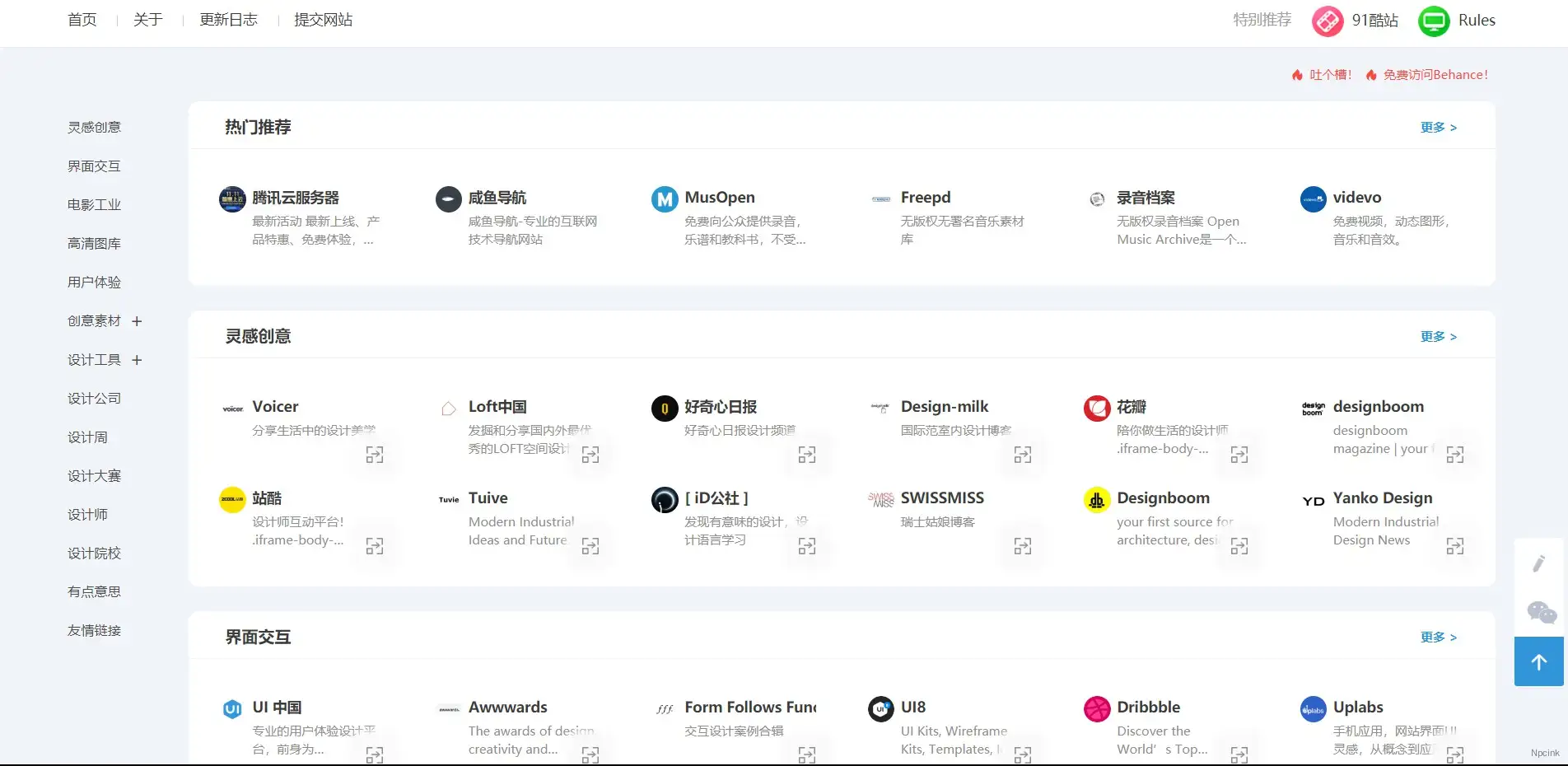
Task: Click the pencil feedback icon
Action: point(1538,563)
